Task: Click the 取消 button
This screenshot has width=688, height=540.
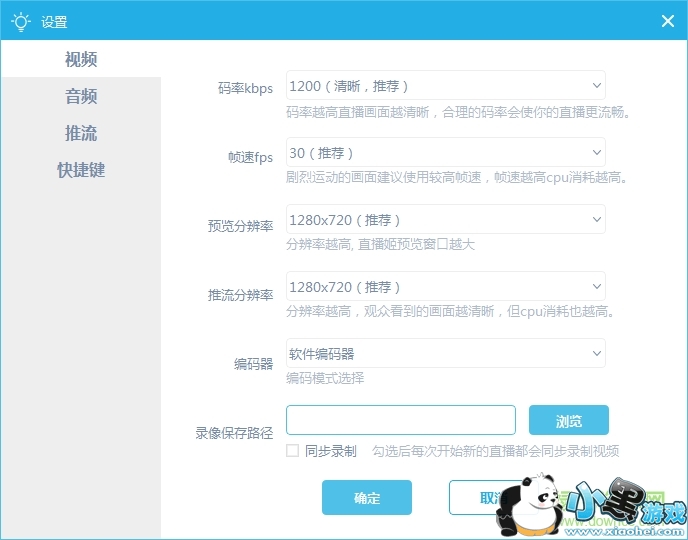Action: pyautogui.click(x=493, y=497)
